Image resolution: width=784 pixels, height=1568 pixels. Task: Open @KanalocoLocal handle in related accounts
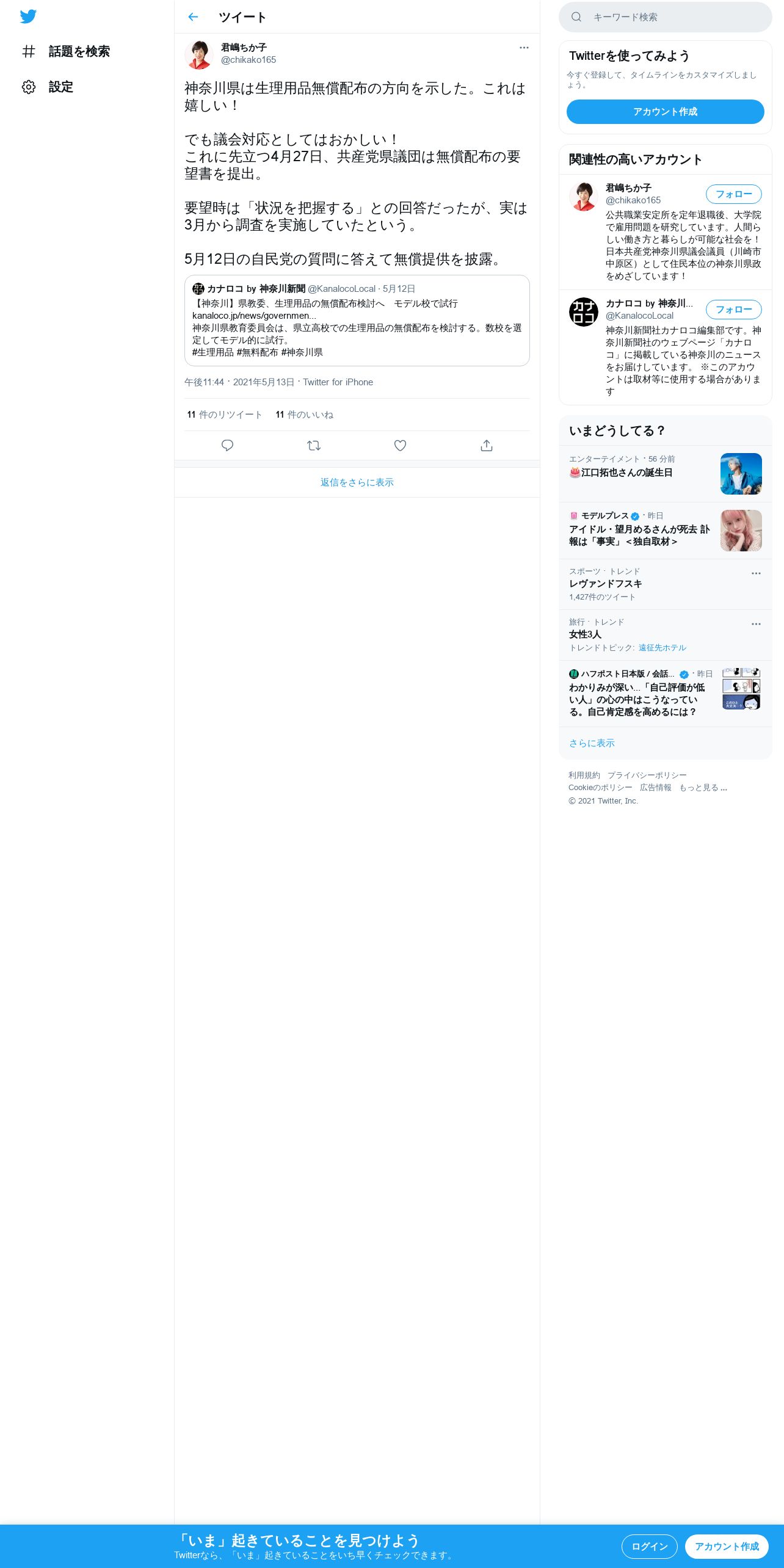coord(639,316)
